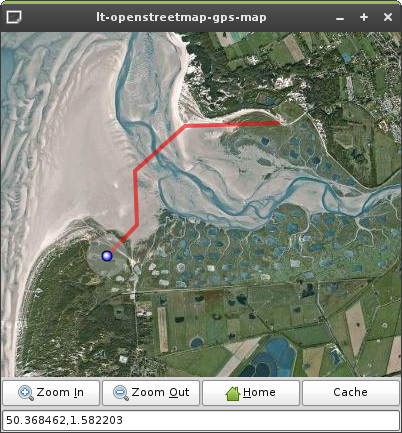402x433 pixels.
Task: Click the Cache button
Action: (351, 393)
